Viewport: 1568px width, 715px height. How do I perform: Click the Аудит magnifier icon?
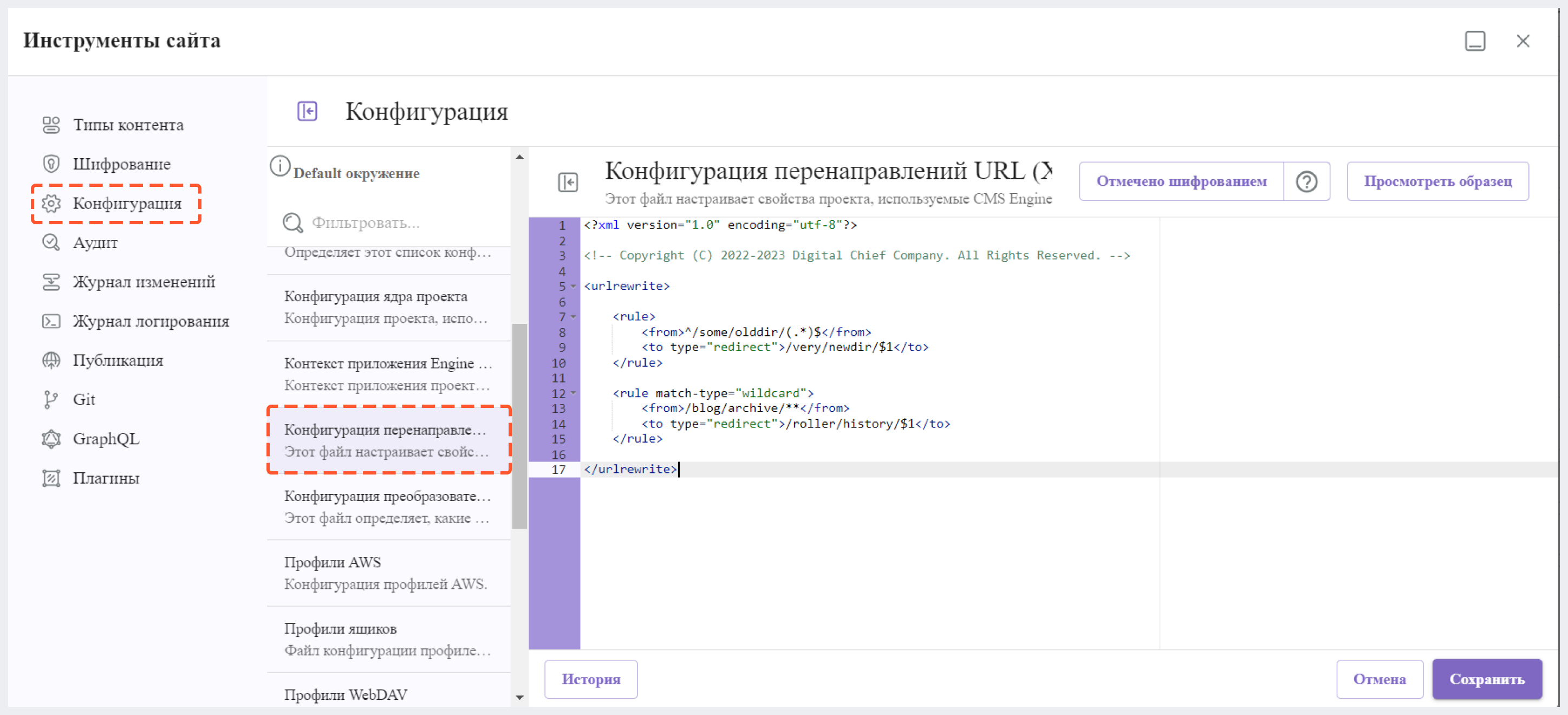point(51,242)
